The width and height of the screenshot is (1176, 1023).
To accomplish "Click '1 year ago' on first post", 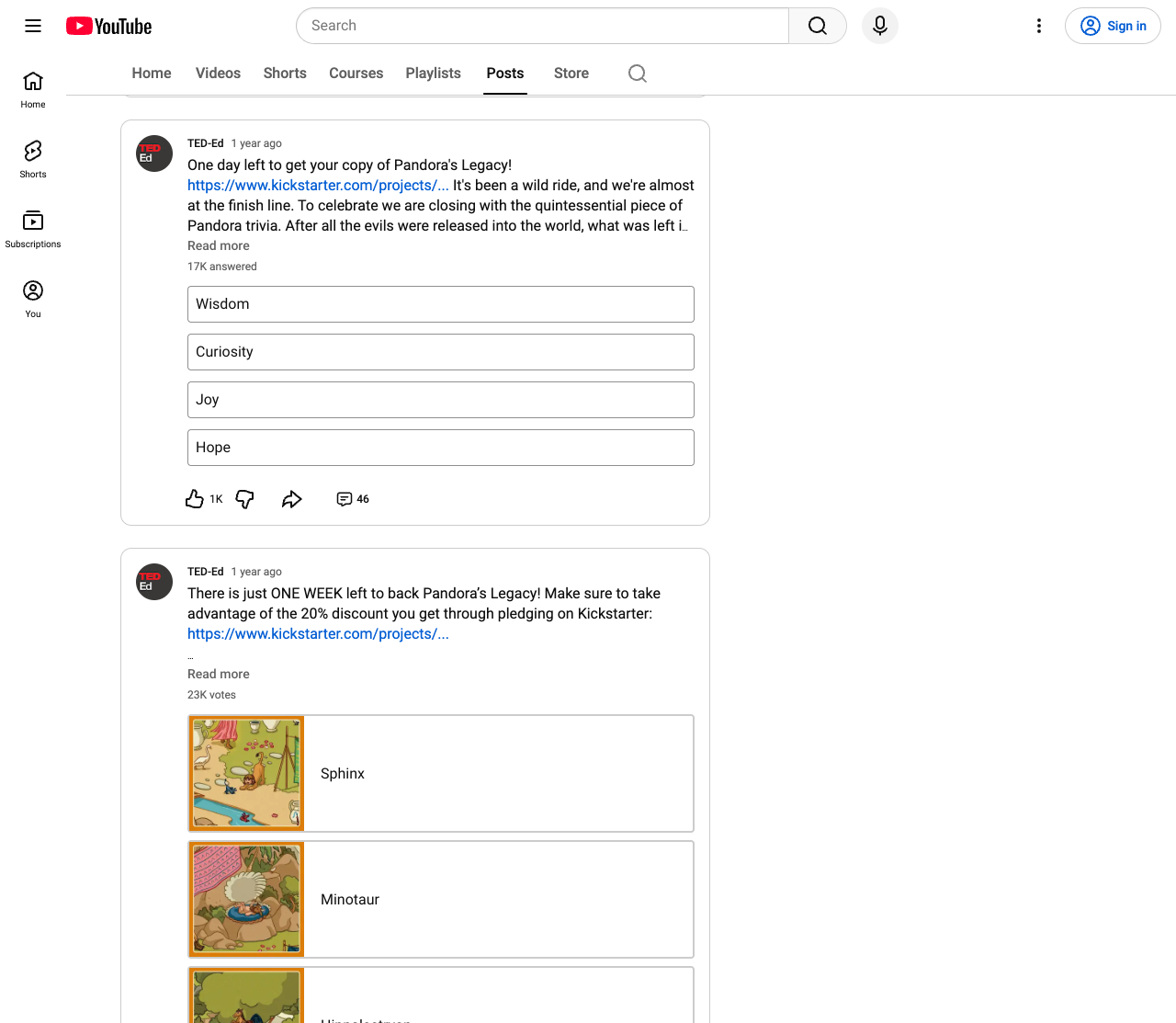I will [x=256, y=143].
